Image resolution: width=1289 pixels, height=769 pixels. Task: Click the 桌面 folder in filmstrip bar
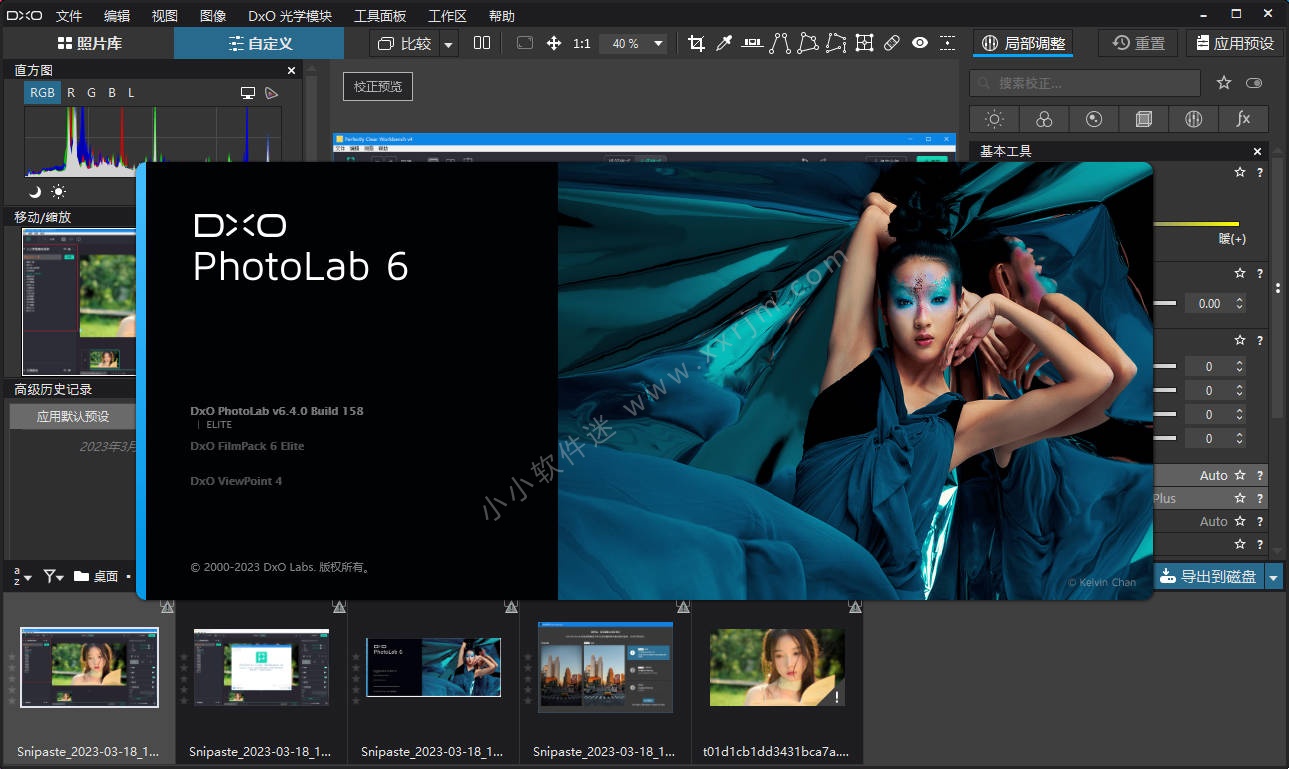[96, 576]
